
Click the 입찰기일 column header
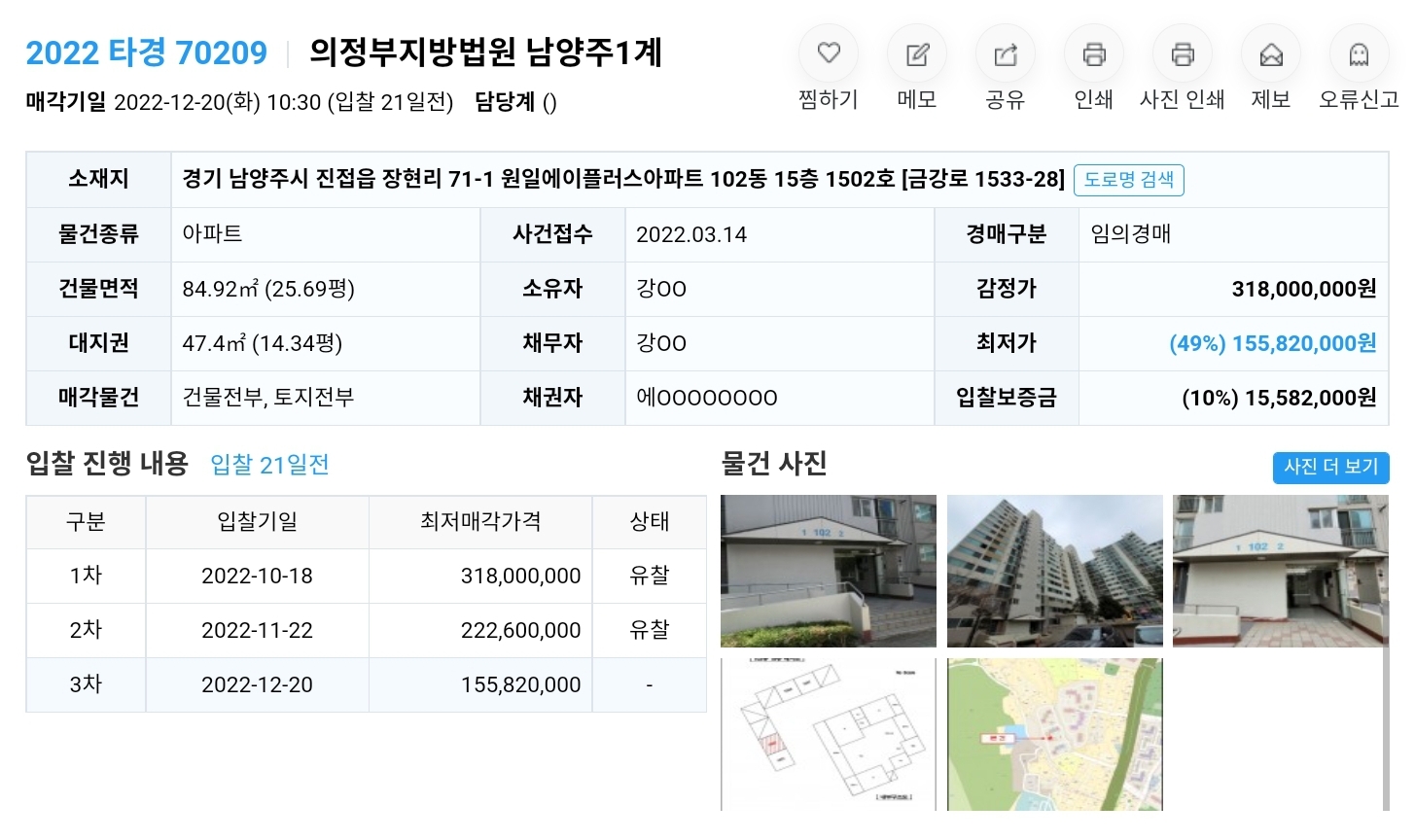point(257,522)
